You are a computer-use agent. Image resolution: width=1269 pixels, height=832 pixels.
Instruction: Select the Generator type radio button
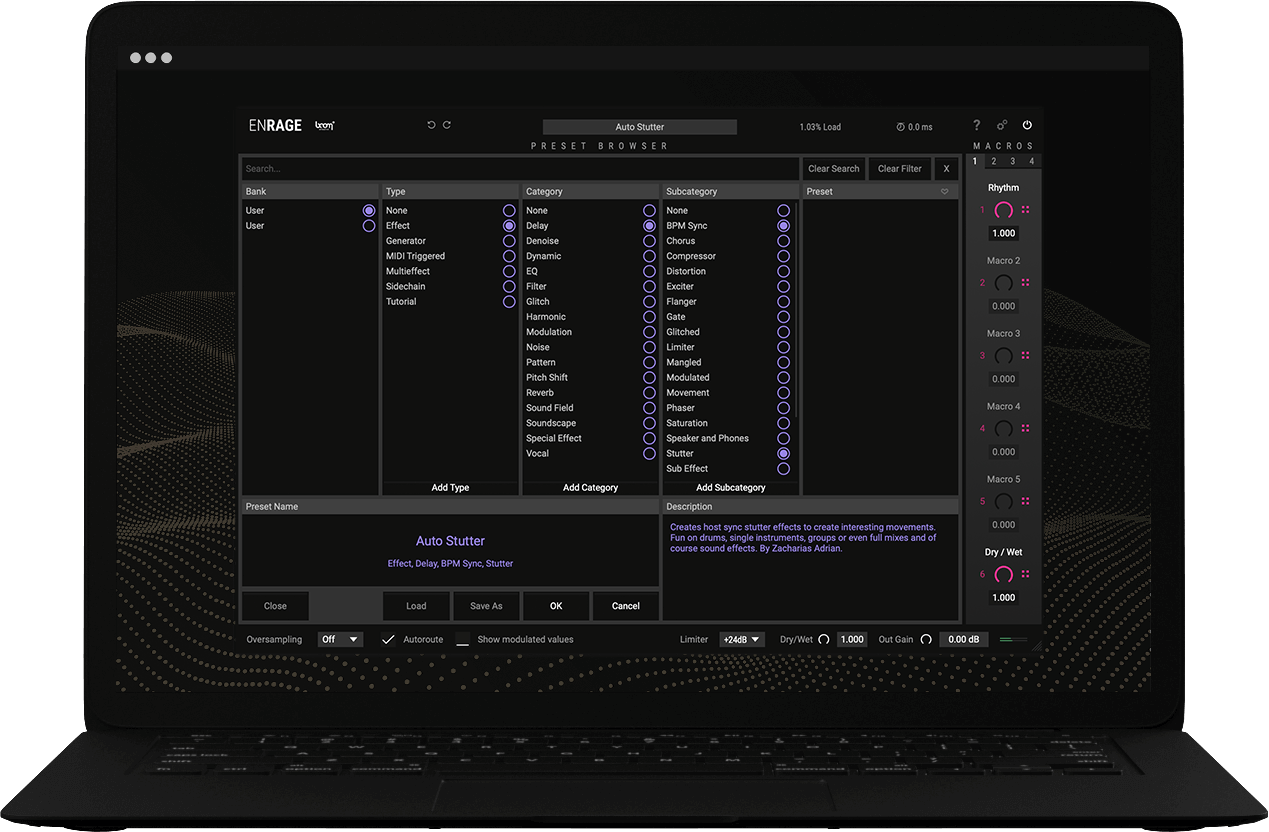click(x=509, y=241)
